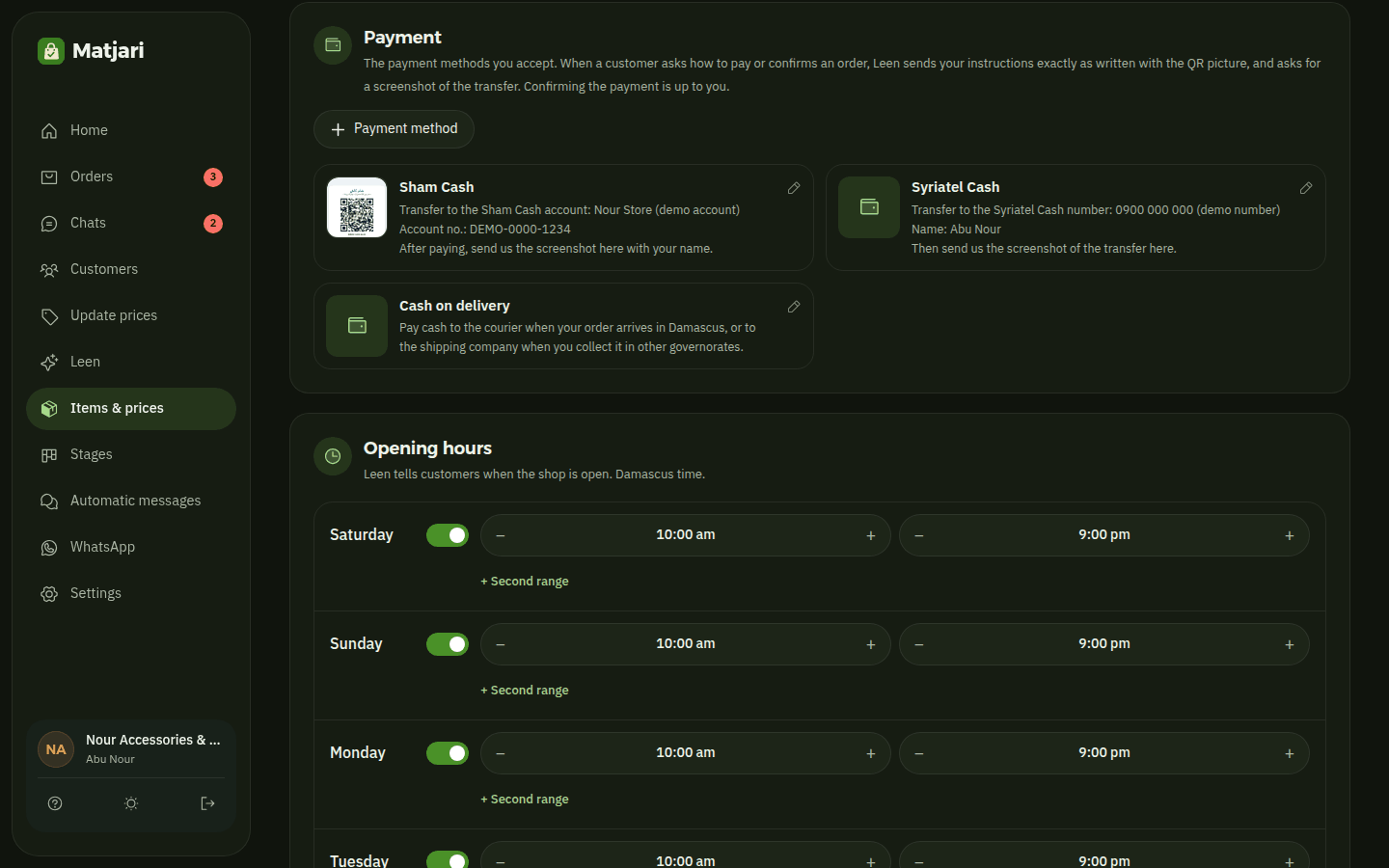Toggle the light/dark theme sun icon
Screen dimensions: 1389x868
(x=131, y=803)
